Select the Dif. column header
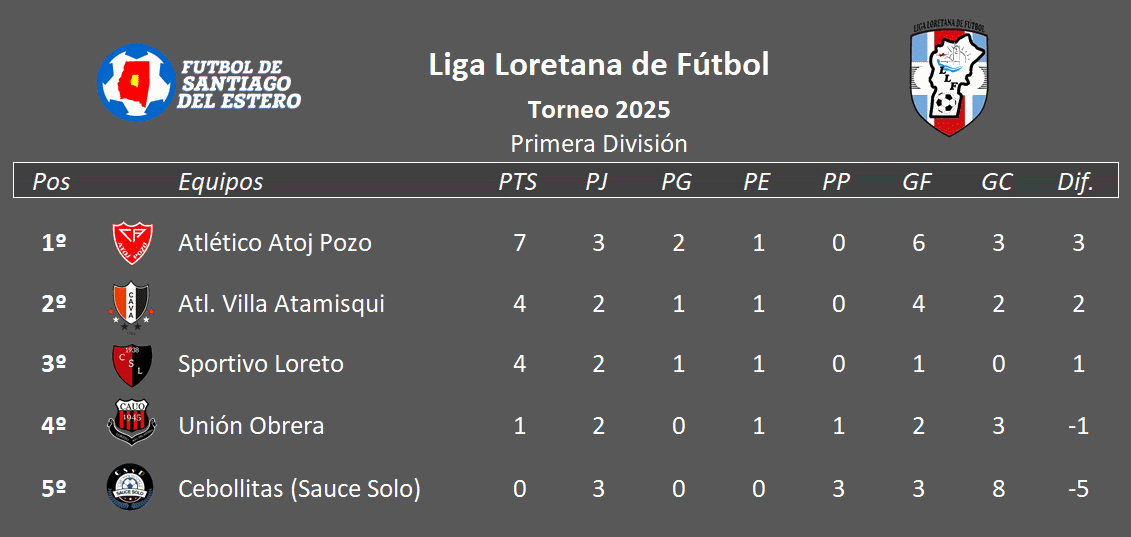1131x537 pixels. tap(1076, 182)
